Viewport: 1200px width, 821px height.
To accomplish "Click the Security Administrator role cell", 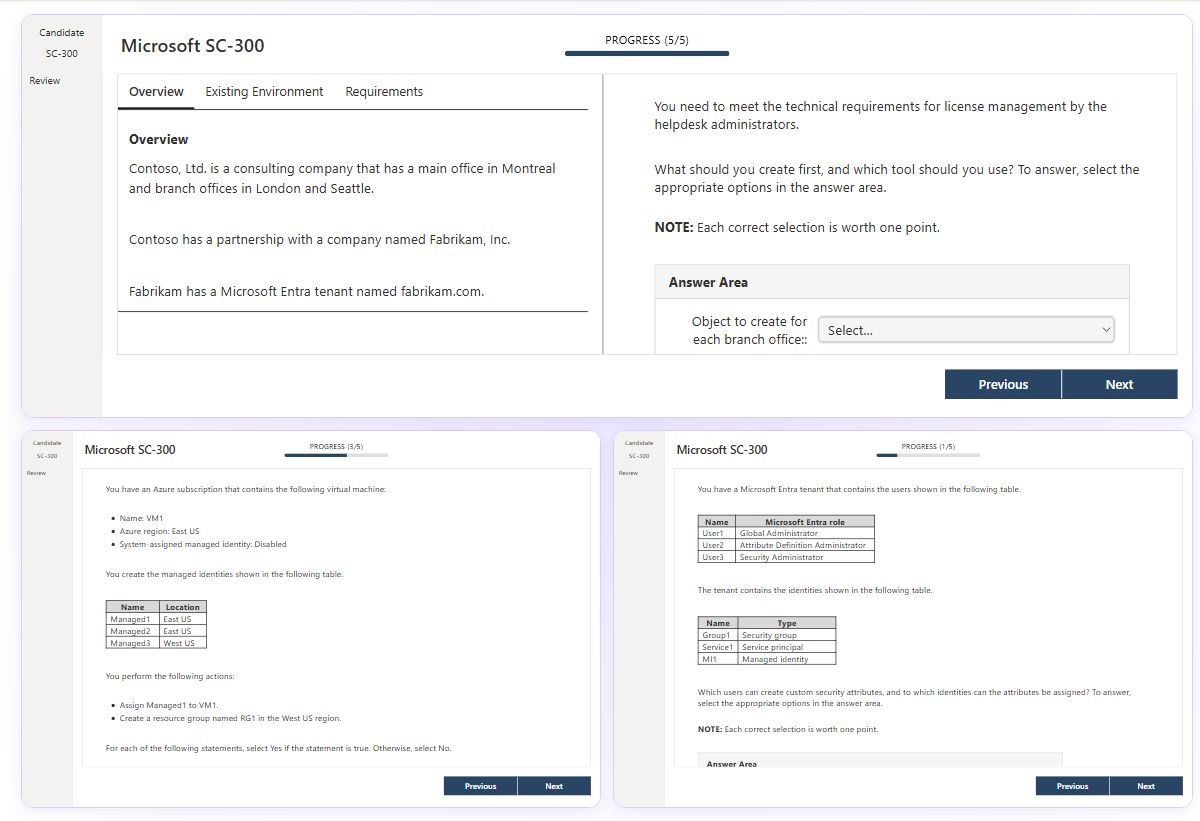I will point(805,557).
